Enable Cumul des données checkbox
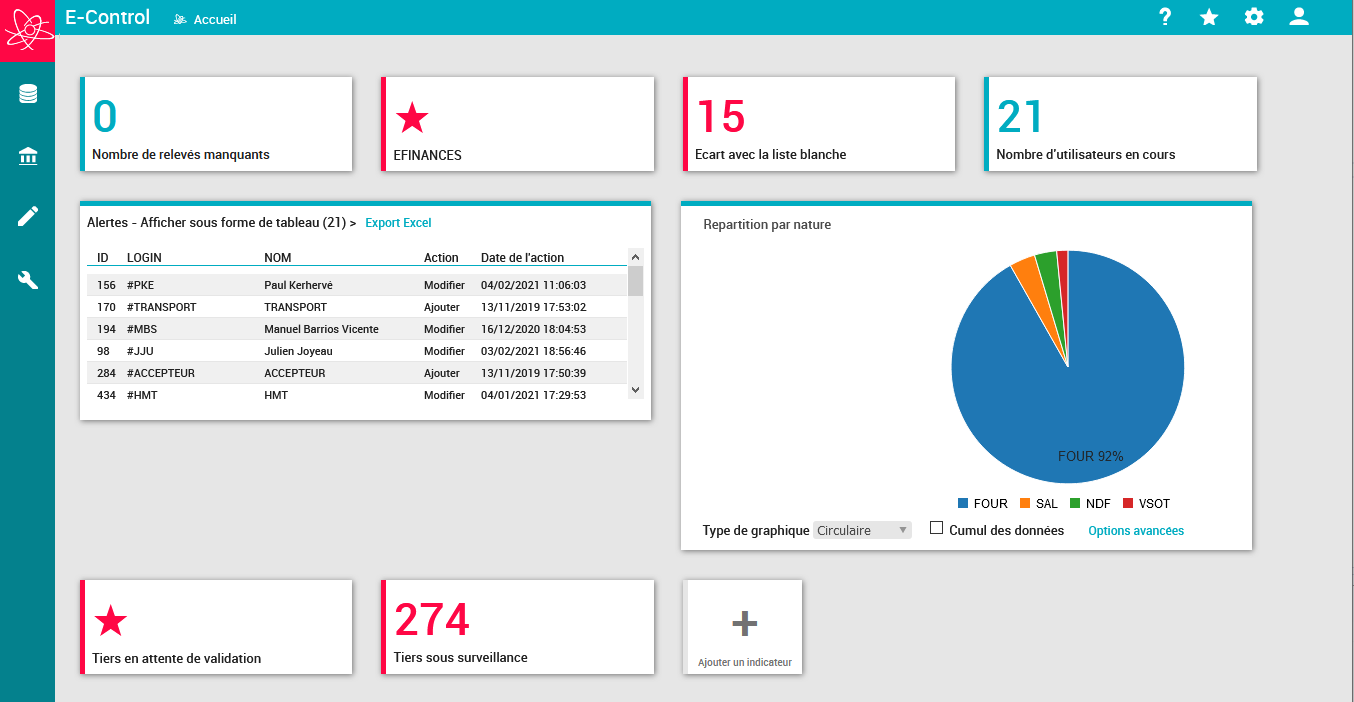The width and height of the screenshot is (1354, 702). 937,528
